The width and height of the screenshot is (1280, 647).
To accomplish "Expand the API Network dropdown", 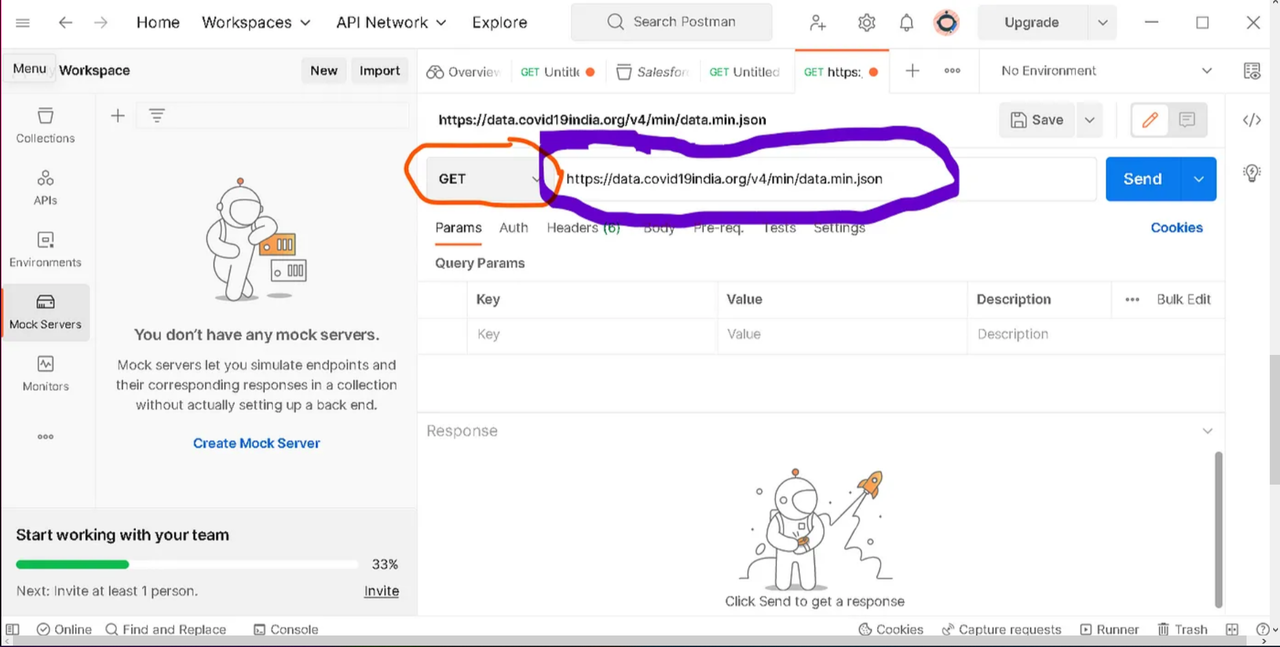I will [391, 22].
